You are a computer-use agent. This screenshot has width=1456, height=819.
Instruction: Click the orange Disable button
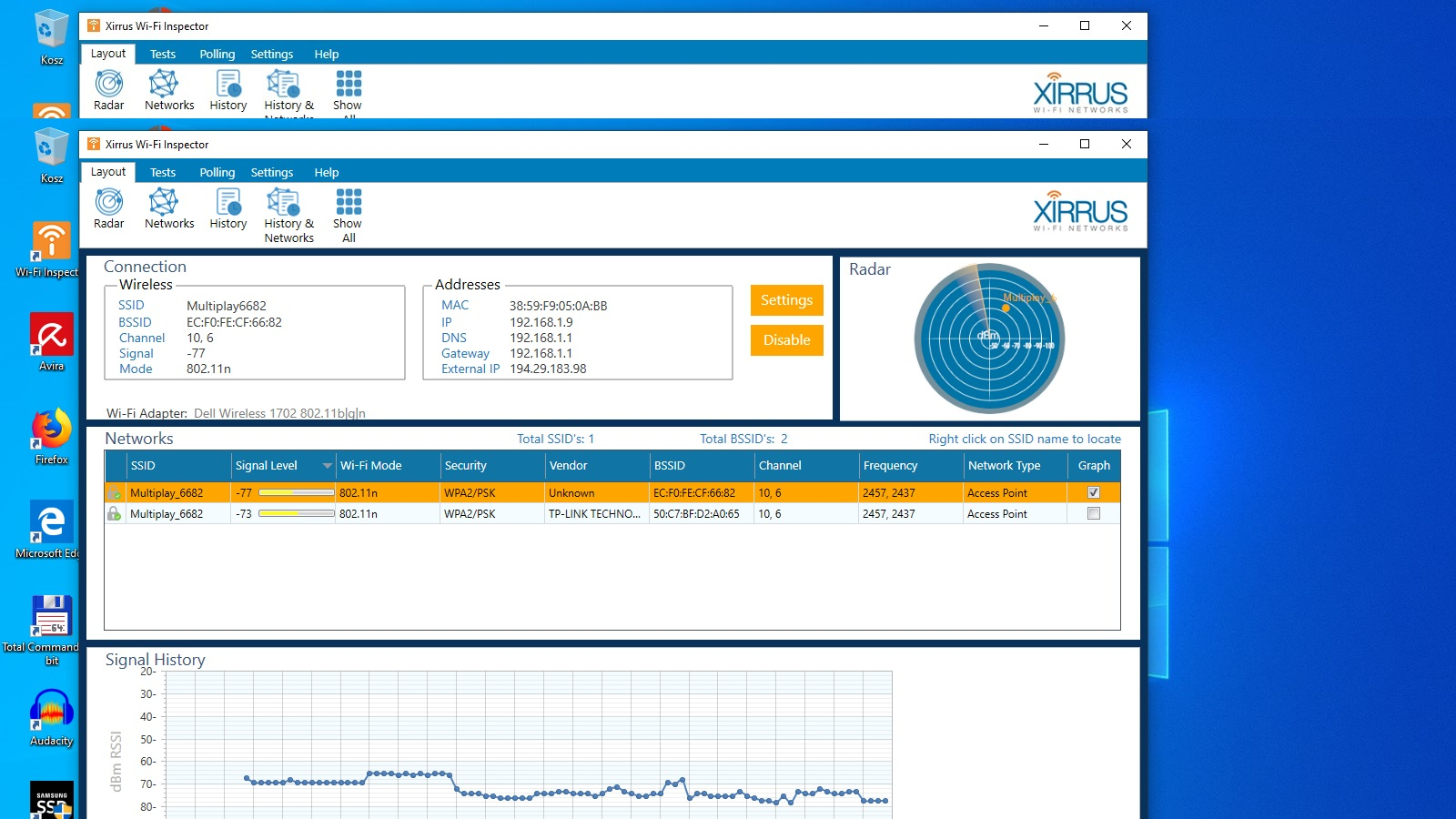pyautogui.click(x=787, y=340)
